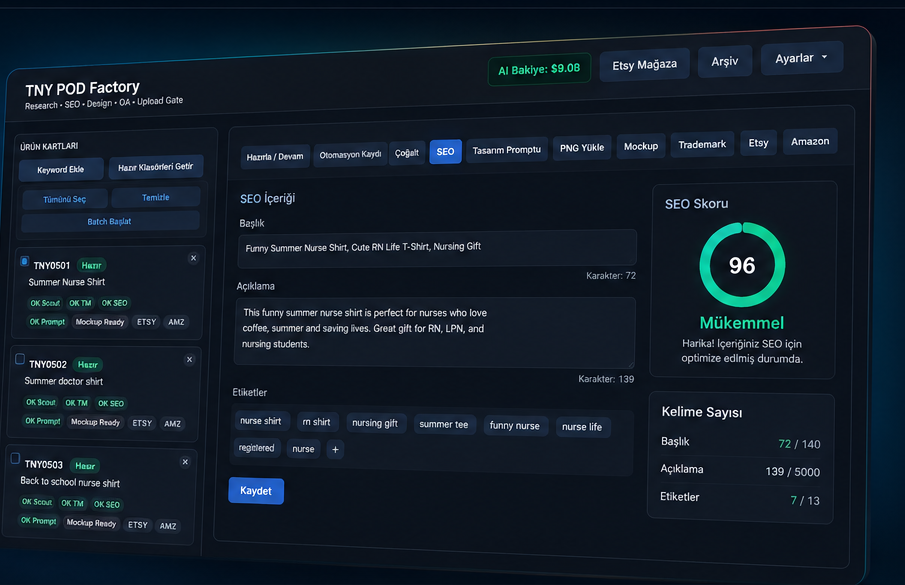905x585 pixels.
Task: Click the Başlık title input field
Action: point(437,249)
